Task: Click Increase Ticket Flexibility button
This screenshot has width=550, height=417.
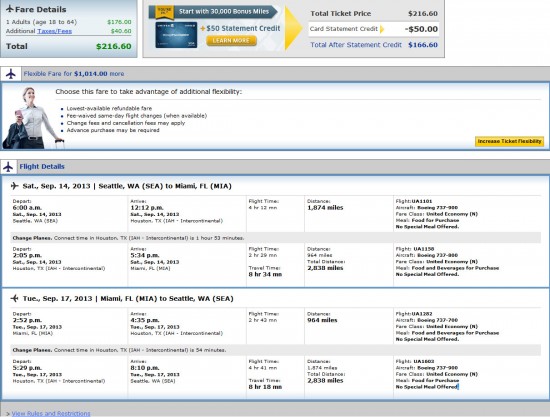Action: tap(509, 141)
